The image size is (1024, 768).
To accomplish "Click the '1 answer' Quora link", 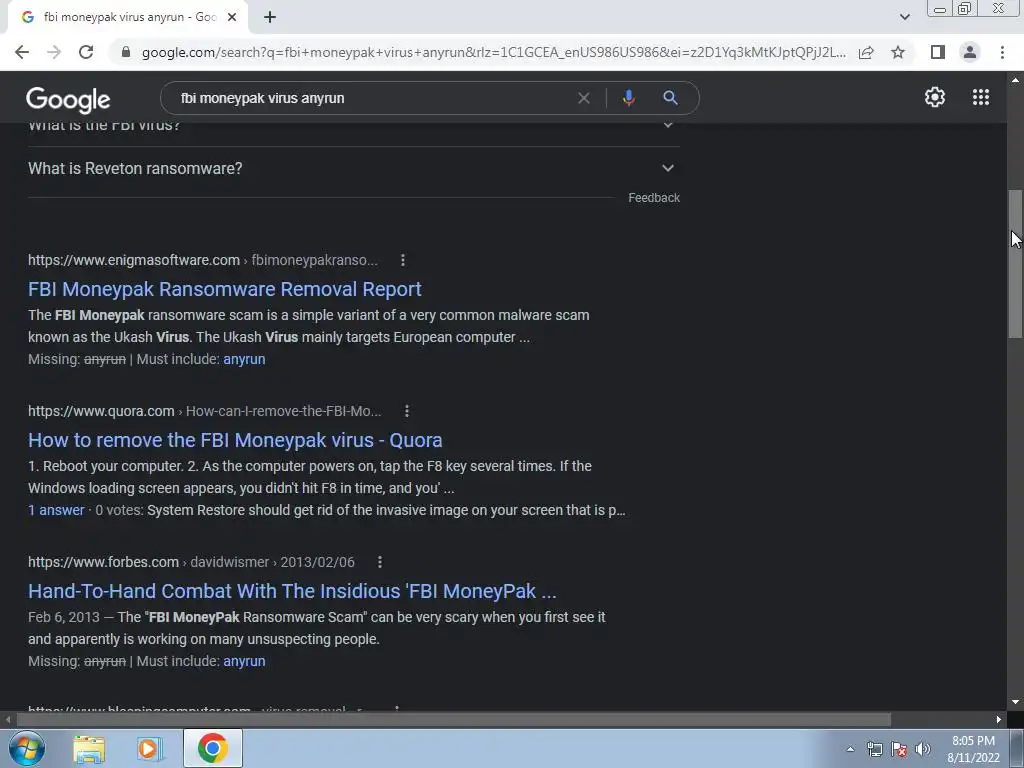I will [56, 510].
